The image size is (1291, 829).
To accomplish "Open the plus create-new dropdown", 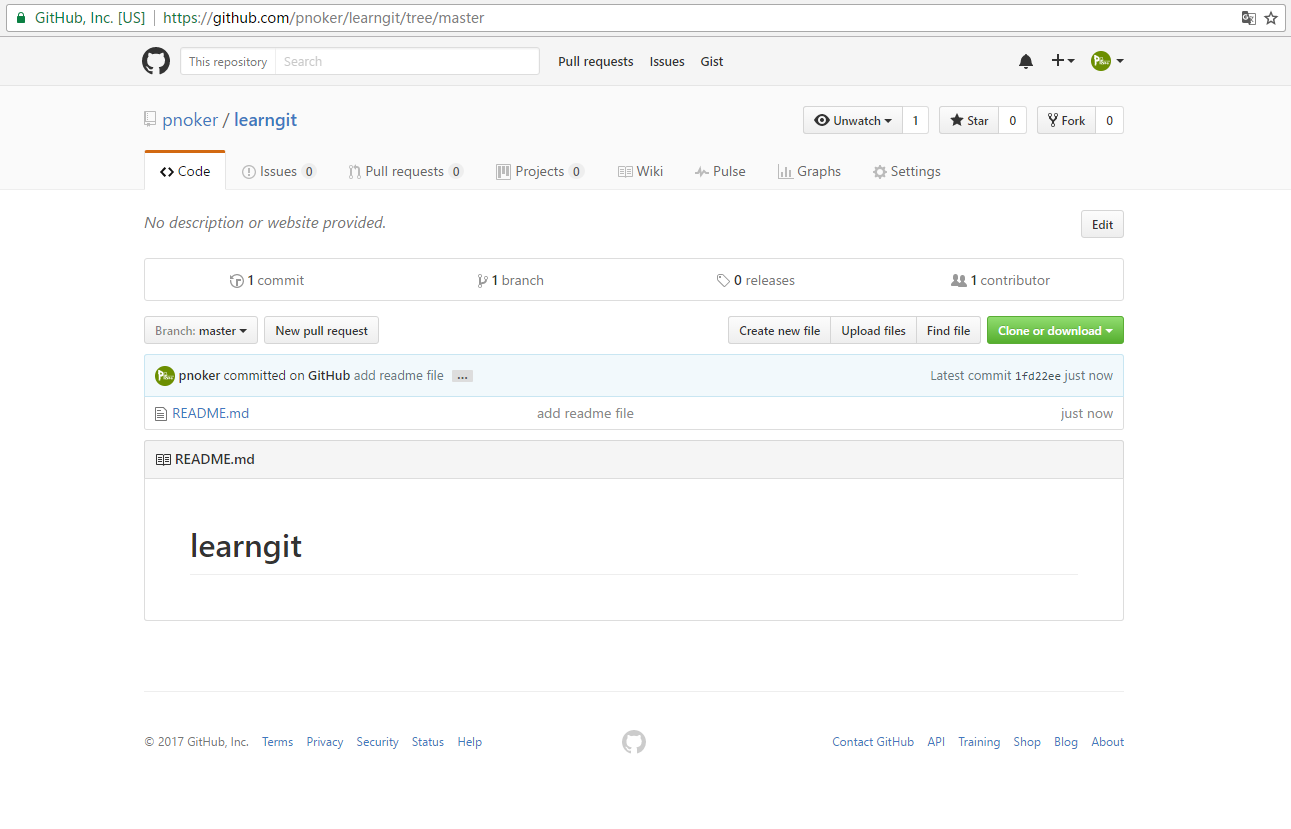I will 1063,61.
